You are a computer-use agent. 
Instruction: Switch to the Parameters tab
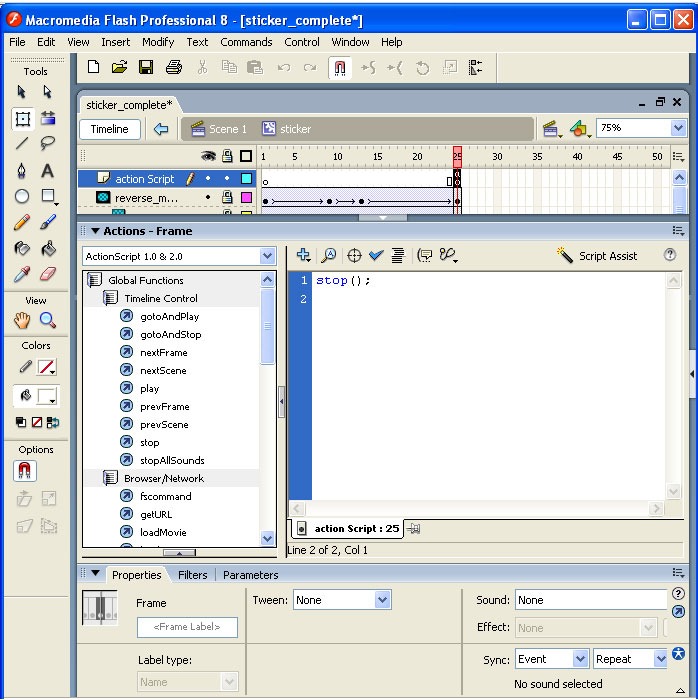[x=250, y=575]
